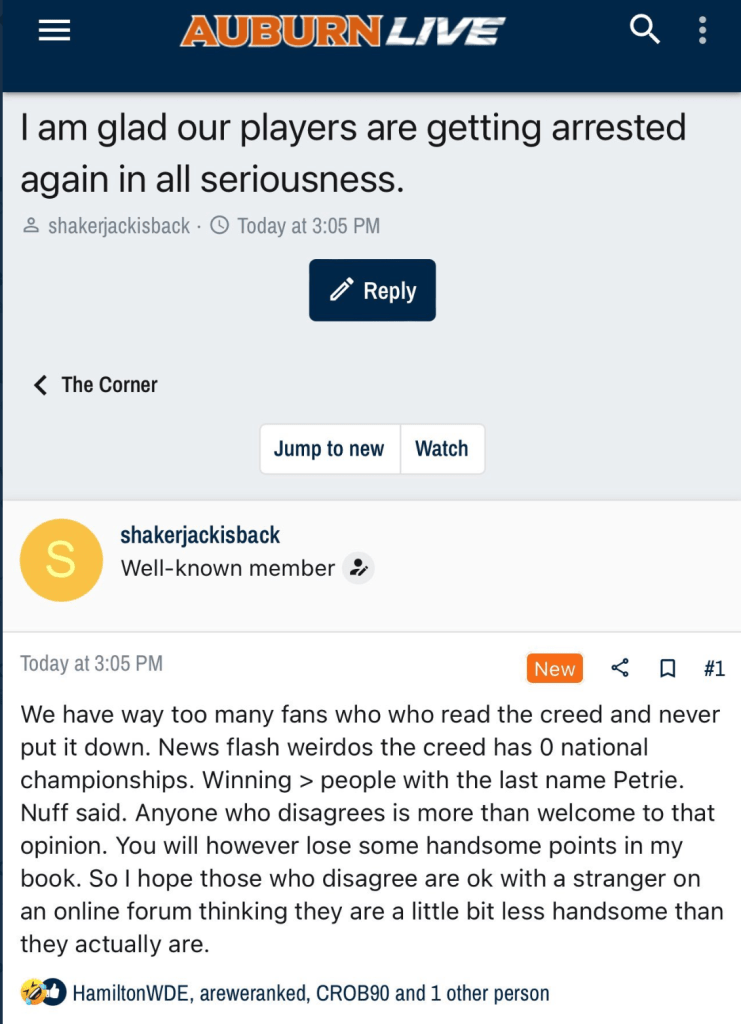Click the thumbs-up like reaction icon
The width and height of the screenshot is (741, 1024).
tap(54, 993)
